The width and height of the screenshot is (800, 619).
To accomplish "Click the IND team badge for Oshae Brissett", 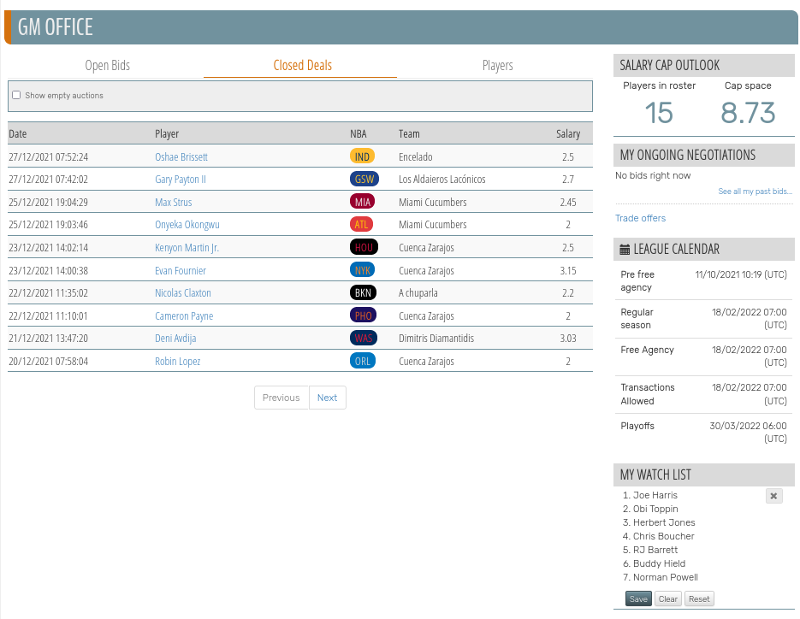I will (x=363, y=157).
